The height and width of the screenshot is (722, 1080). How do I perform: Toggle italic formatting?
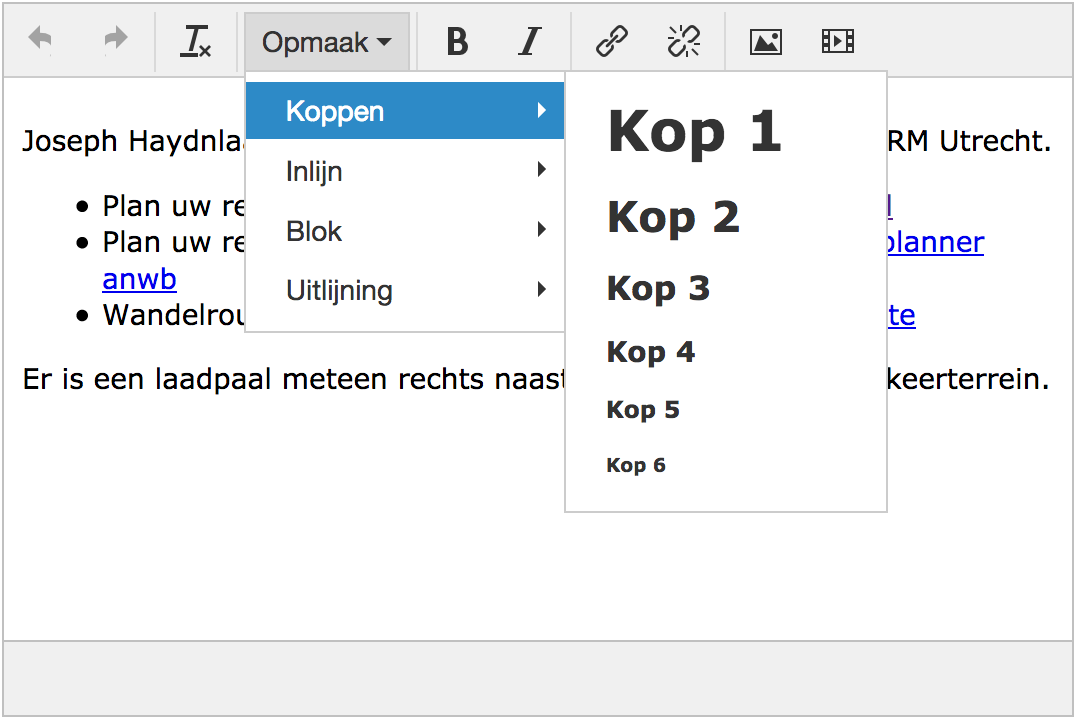530,41
